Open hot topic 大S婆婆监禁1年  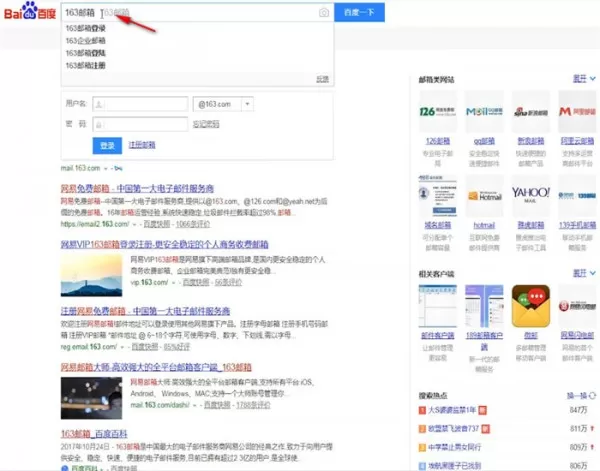click(x=452, y=410)
